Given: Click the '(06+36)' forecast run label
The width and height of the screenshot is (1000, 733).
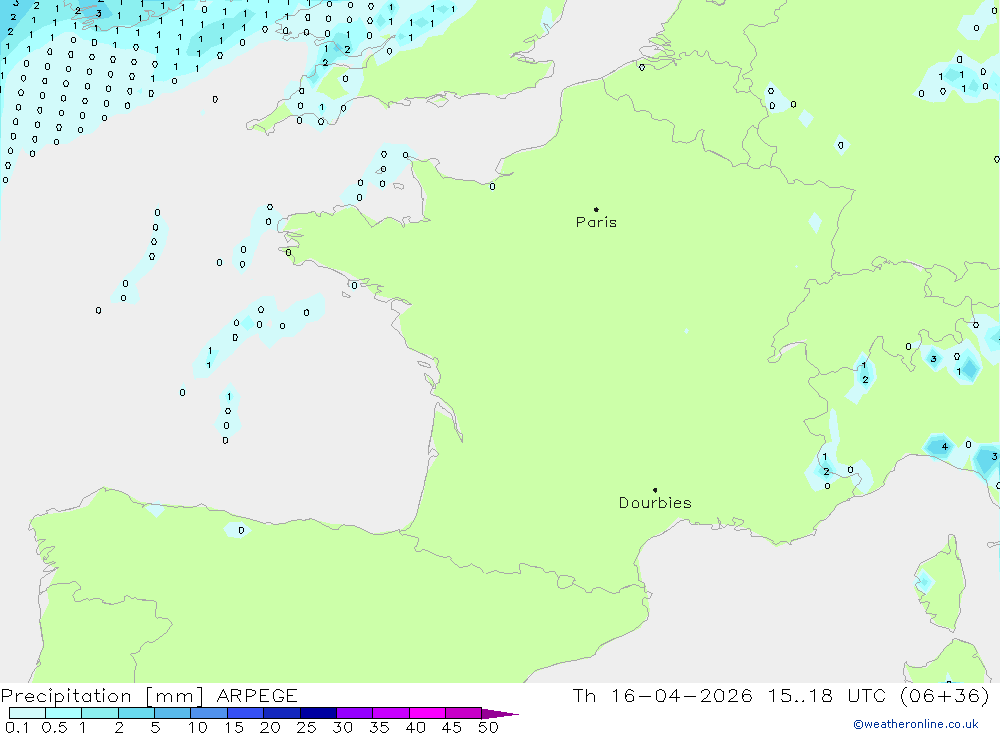Looking at the screenshot, I should 945,695.
